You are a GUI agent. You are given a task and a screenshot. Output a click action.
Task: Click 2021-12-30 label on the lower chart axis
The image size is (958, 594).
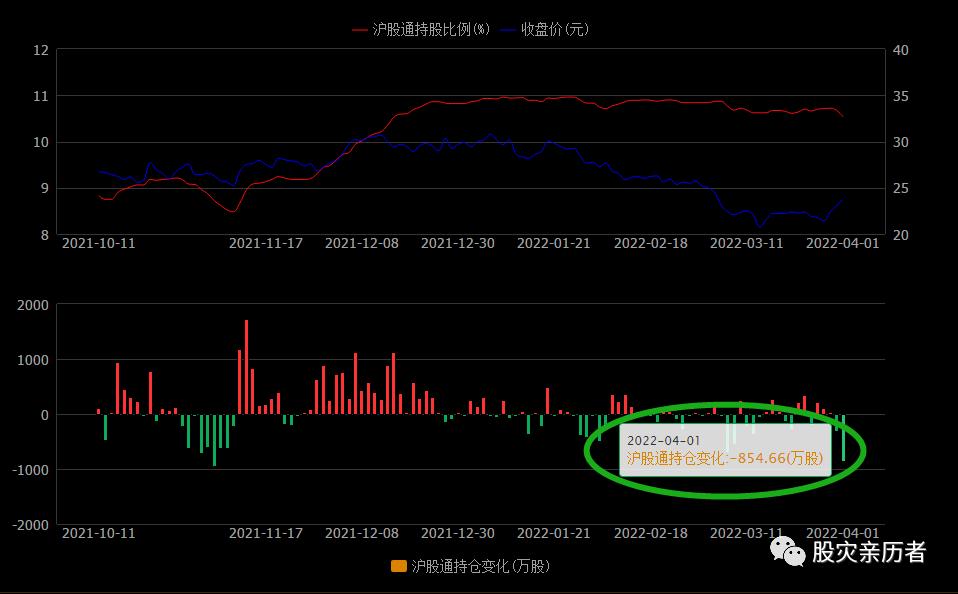click(x=458, y=533)
